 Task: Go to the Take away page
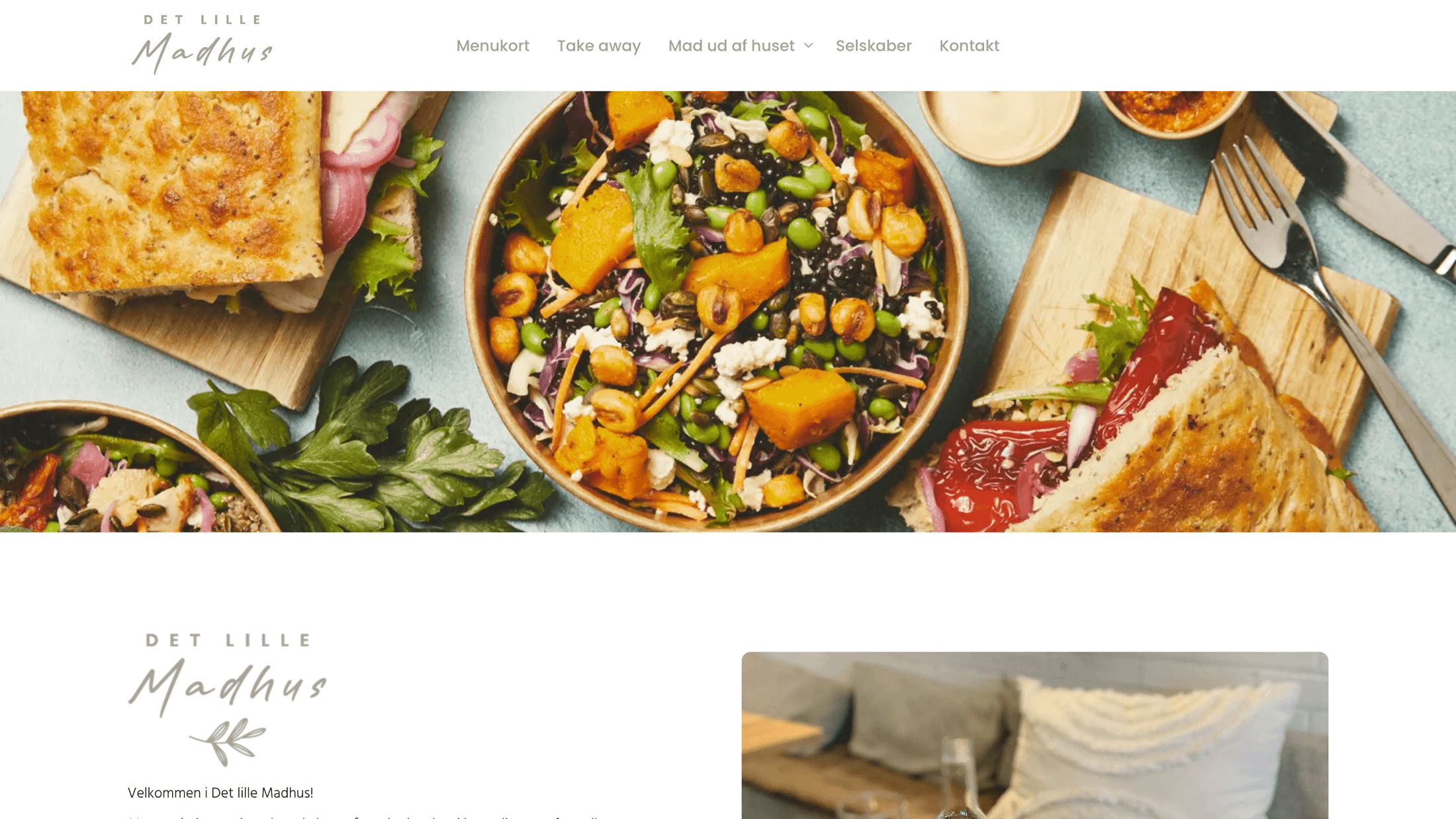[x=598, y=46]
